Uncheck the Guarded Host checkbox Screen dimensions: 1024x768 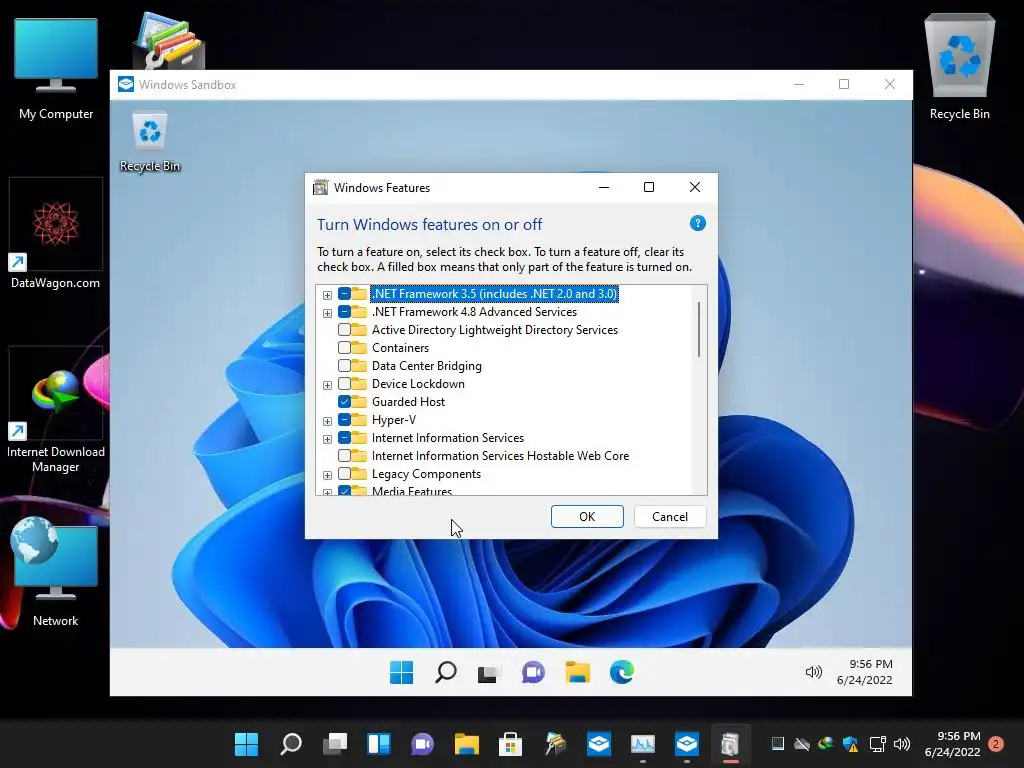coord(344,402)
